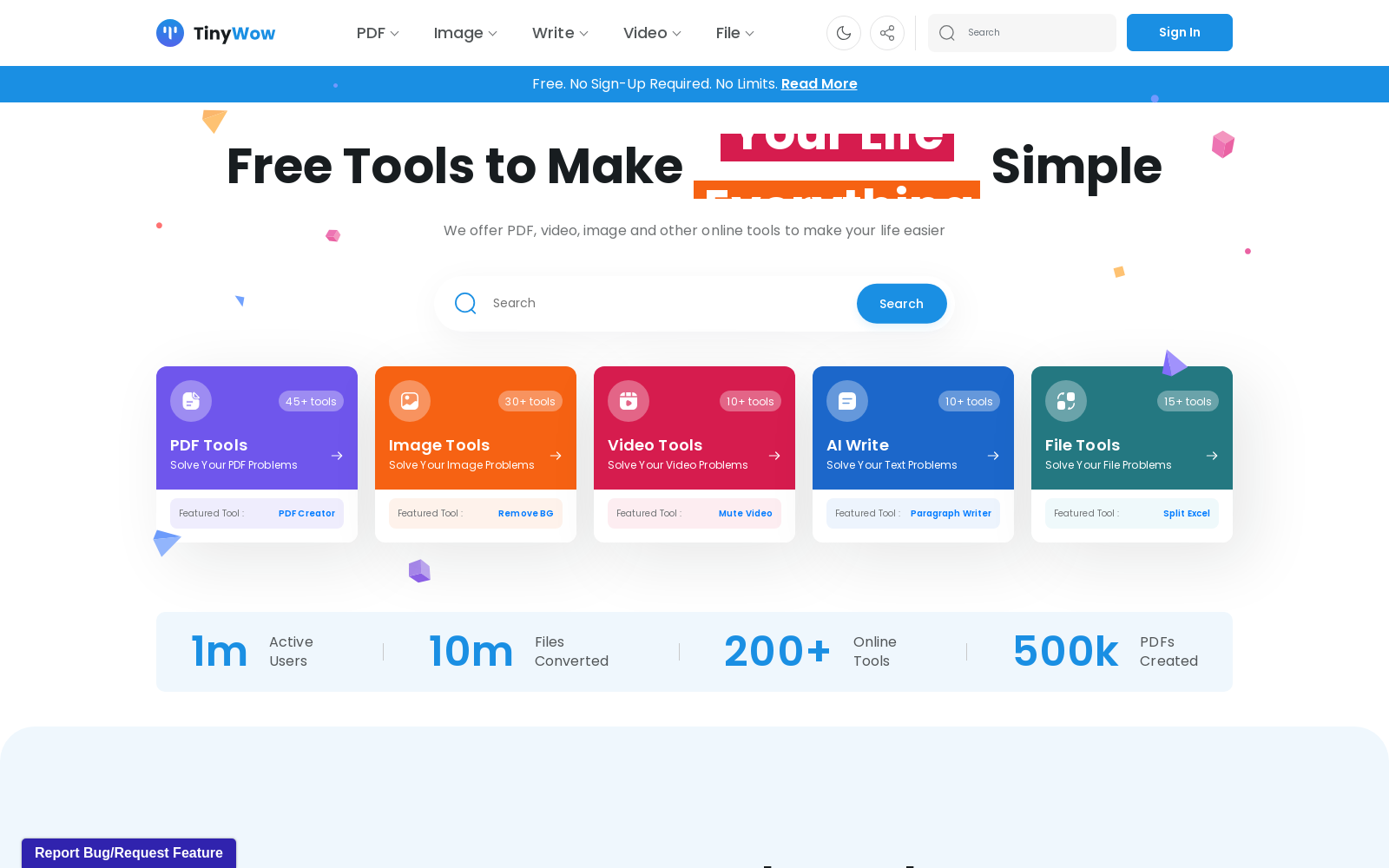Click the AI Write card icon

847,401
